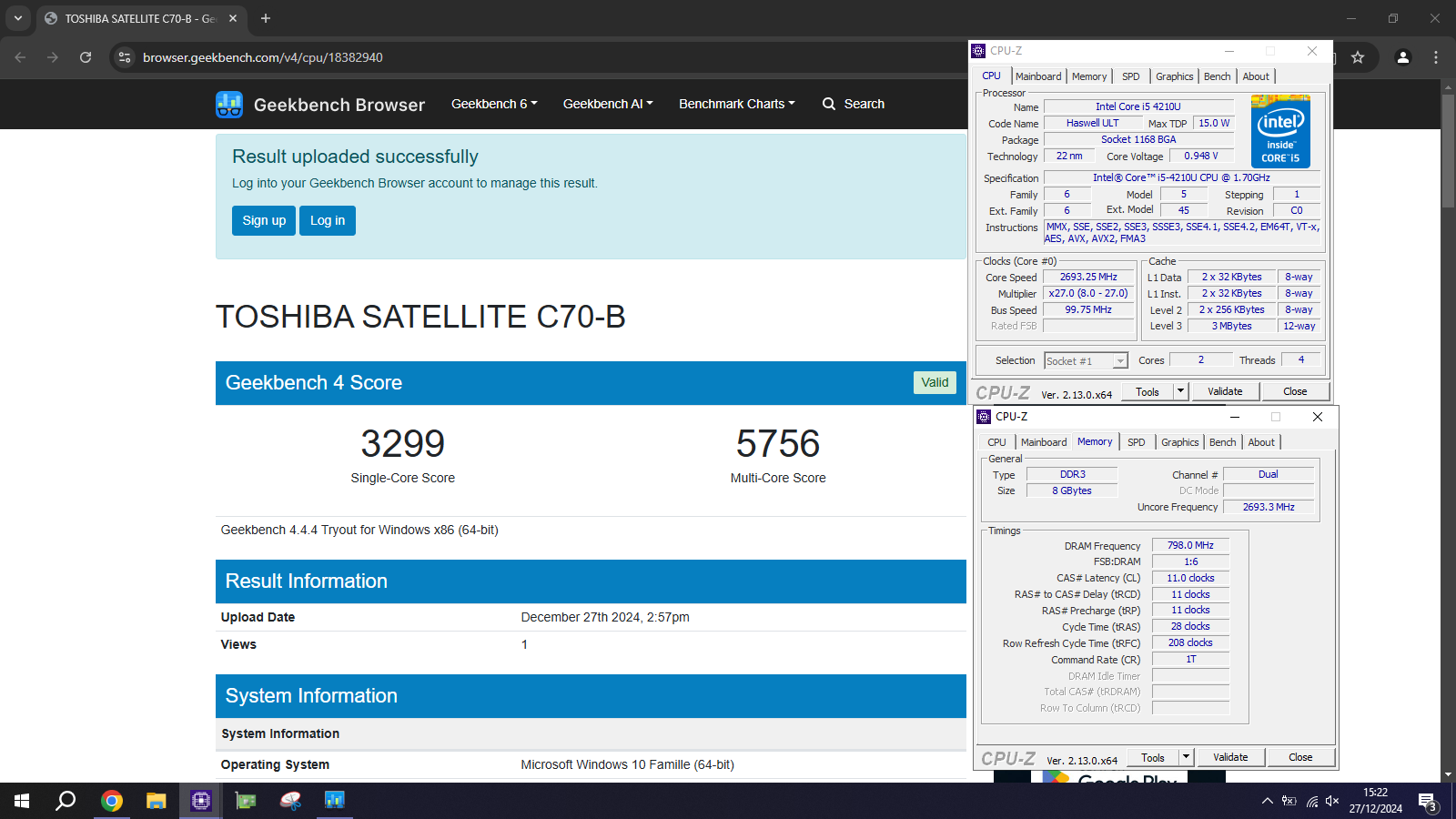The width and height of the screenshot is (1456, 819).
Task: Open Google Chrome from taskbar
Action: pos(112,801)
